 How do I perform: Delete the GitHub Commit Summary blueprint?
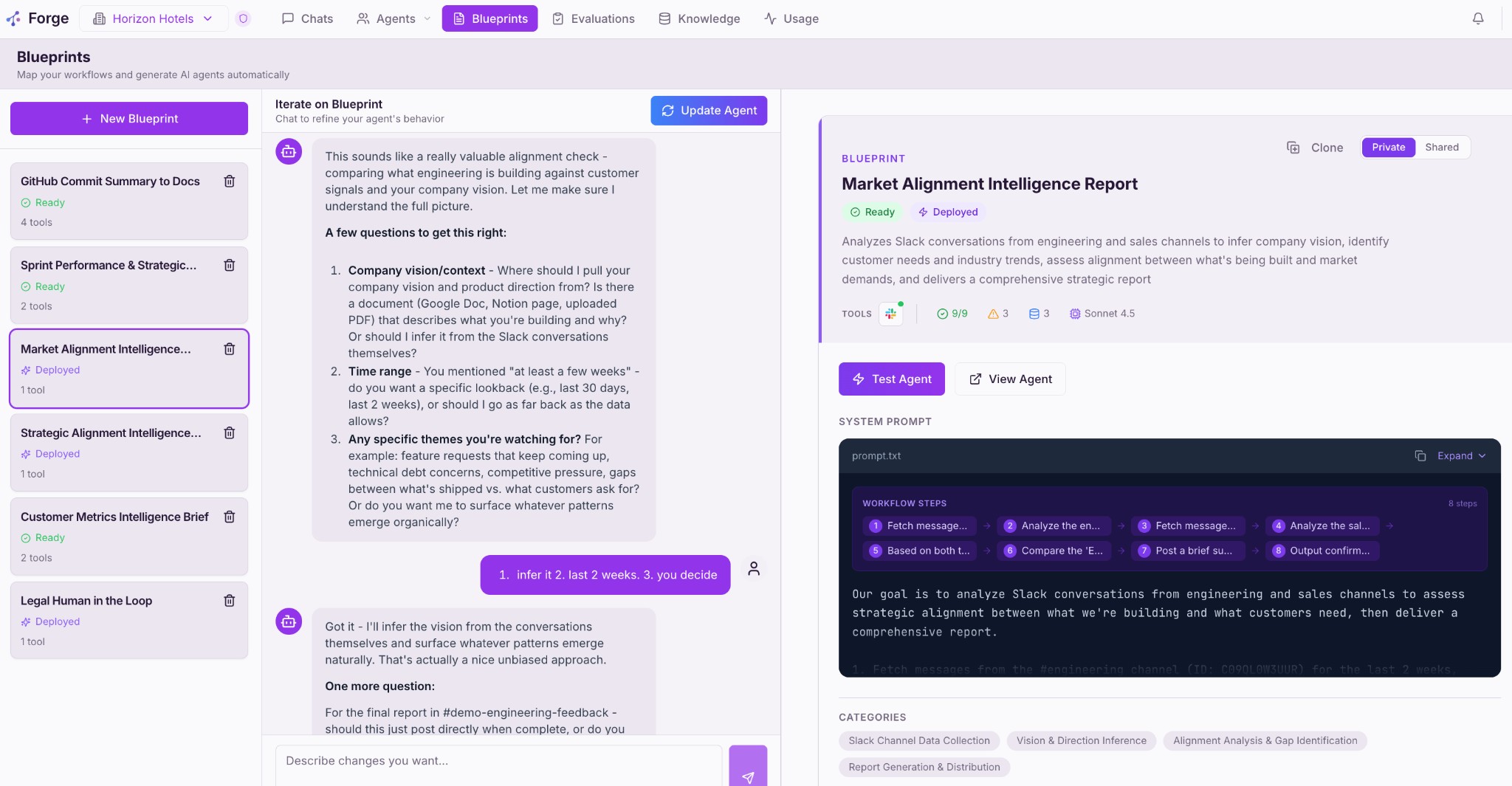pyautogui.click(x=230, y=182)
